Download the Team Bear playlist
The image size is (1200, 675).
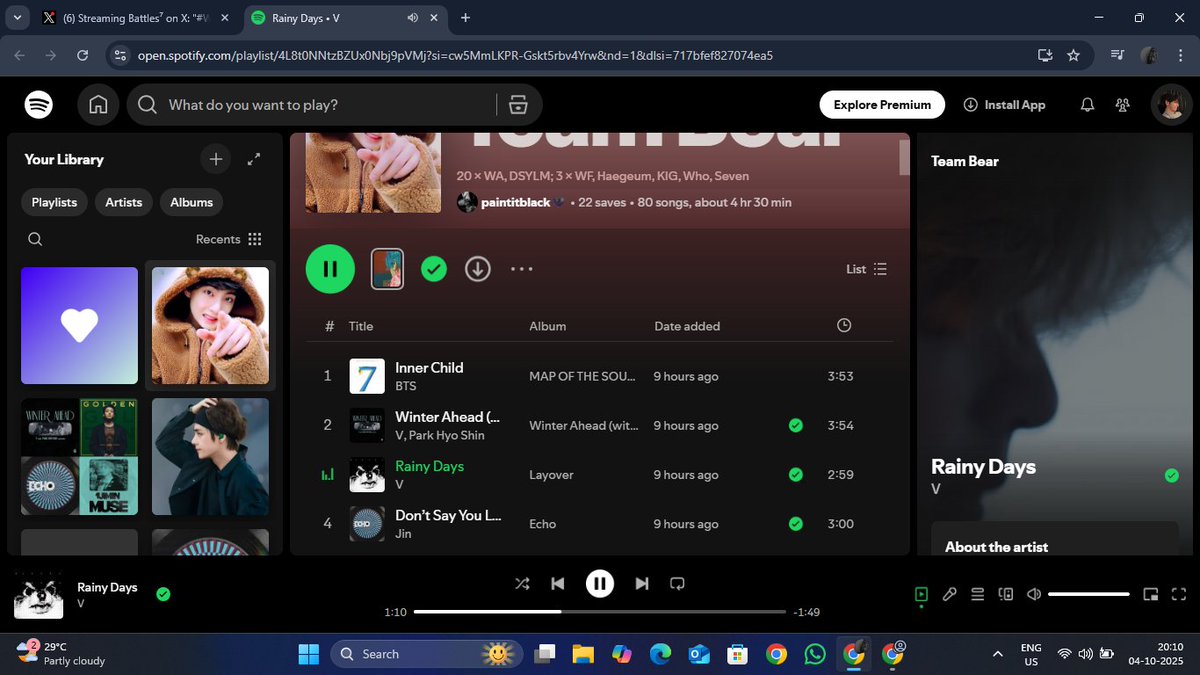pos(478,268)
